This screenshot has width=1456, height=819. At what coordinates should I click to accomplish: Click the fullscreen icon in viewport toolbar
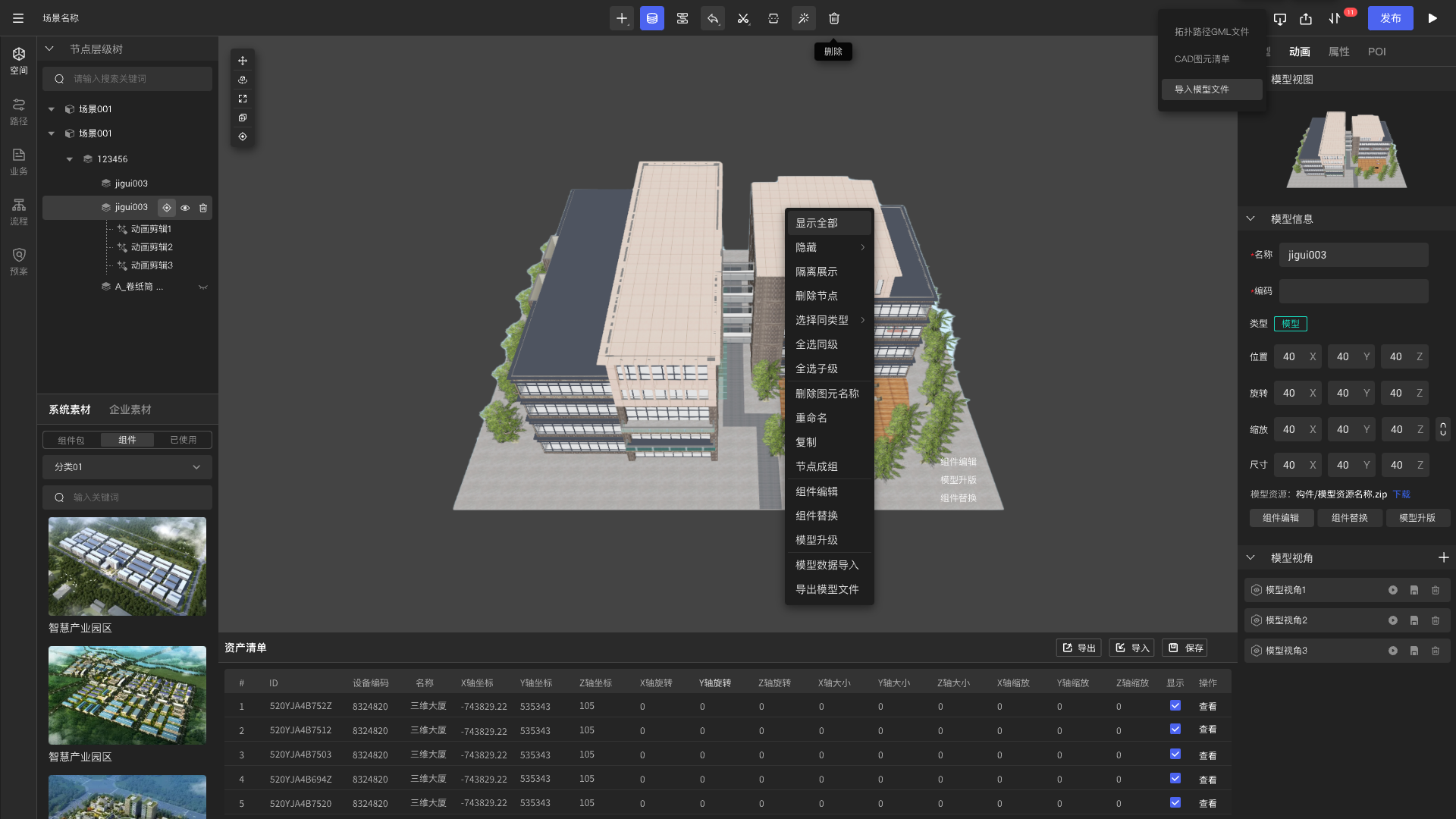point(243,99)
